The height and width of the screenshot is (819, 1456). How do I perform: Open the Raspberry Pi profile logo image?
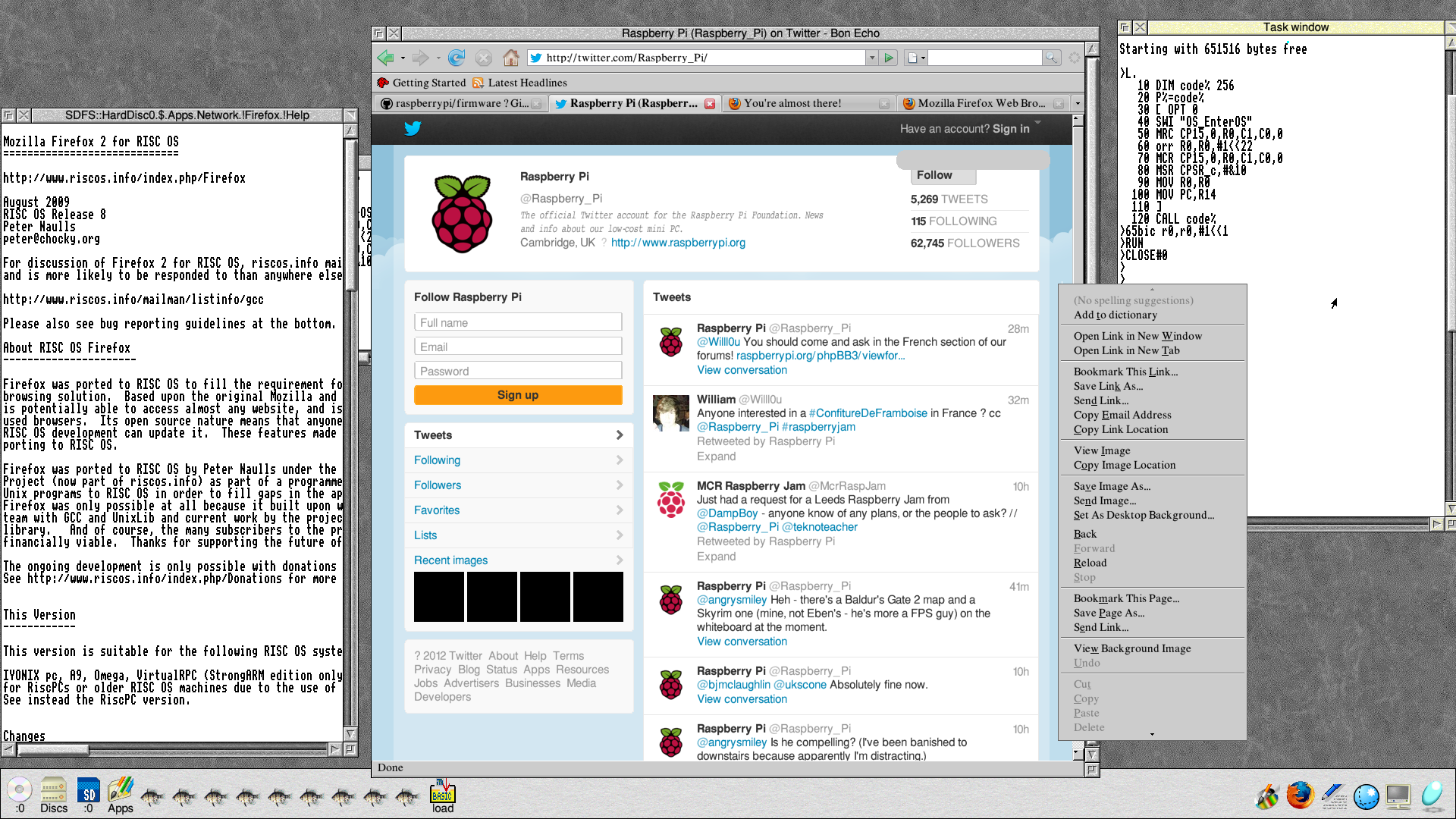point(462,213)
